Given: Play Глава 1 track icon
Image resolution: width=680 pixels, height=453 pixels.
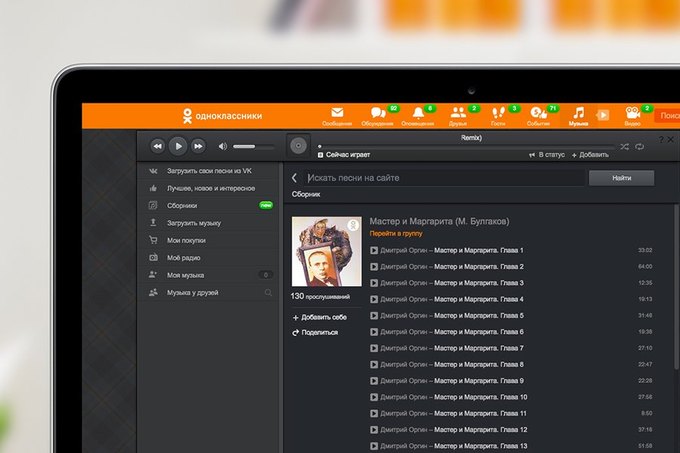Looking at the screenshot, I should pyautogui.click(x=374, y=250).
